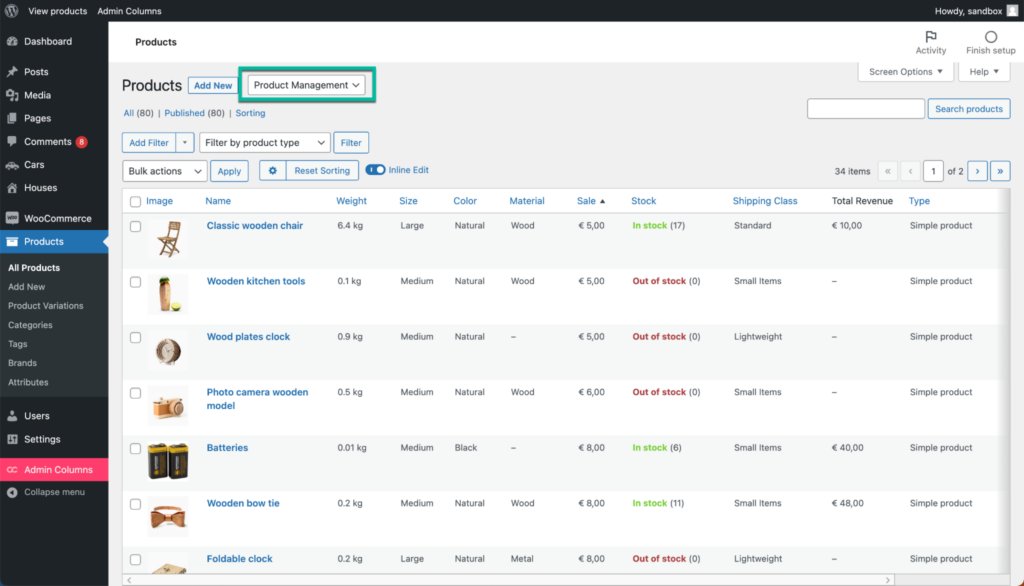Click the Finish setup circle icon
The height and width of the screenshot is (586, 1024).
[x=989, y=37]
